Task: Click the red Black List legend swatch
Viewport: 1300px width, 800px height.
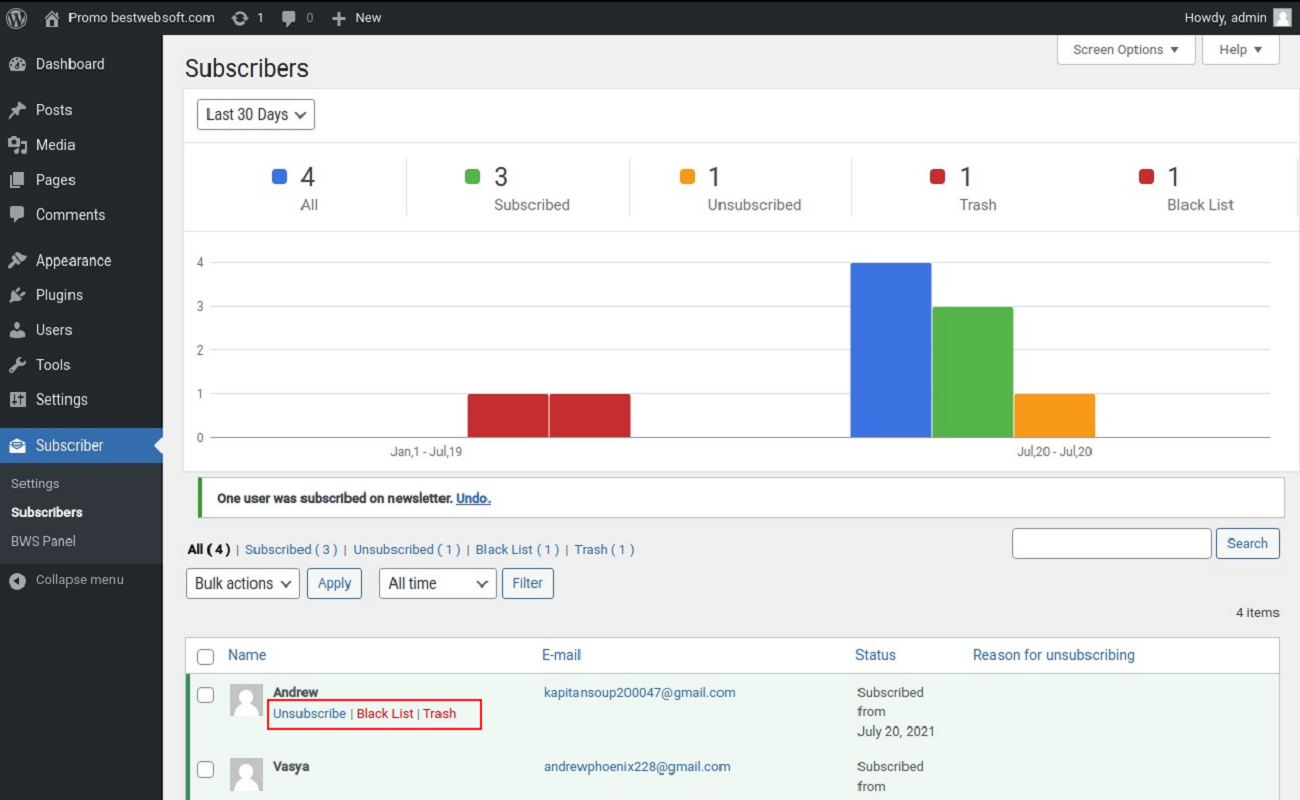Action: (1147, 177)
